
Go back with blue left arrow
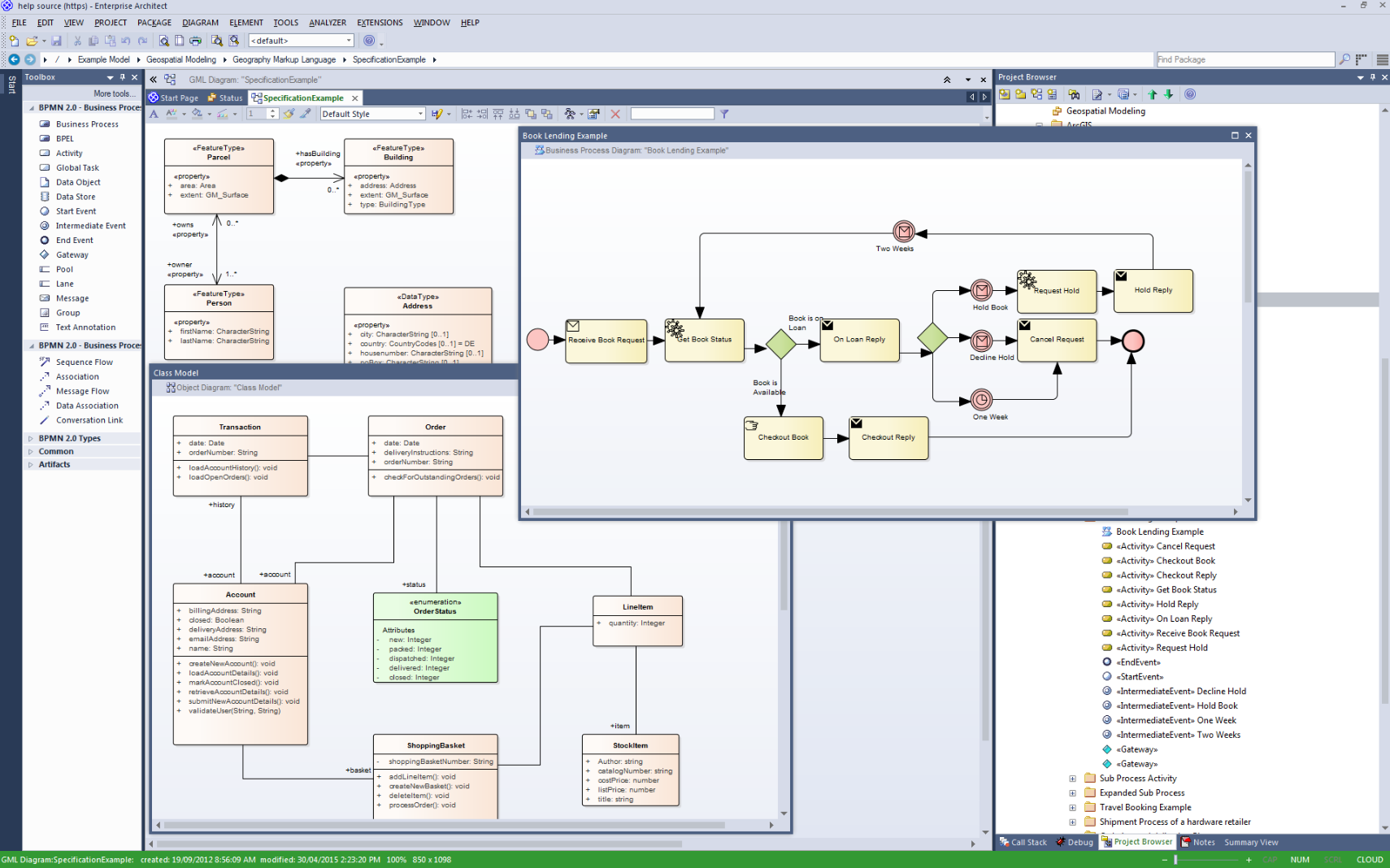pyautogui.click(x=14, y=59)
